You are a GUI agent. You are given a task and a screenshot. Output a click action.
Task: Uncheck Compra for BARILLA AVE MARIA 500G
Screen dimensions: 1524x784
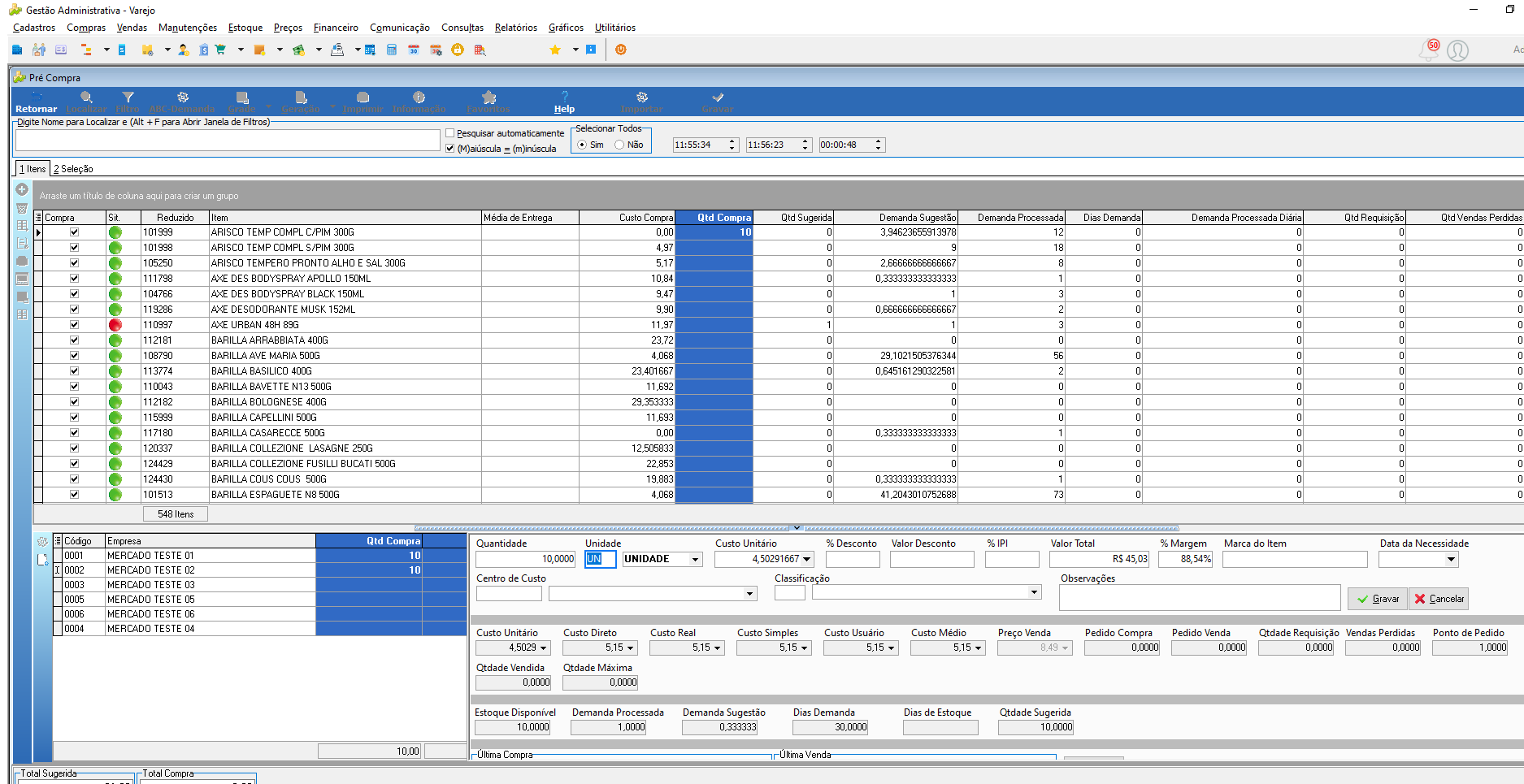[74, 356]
